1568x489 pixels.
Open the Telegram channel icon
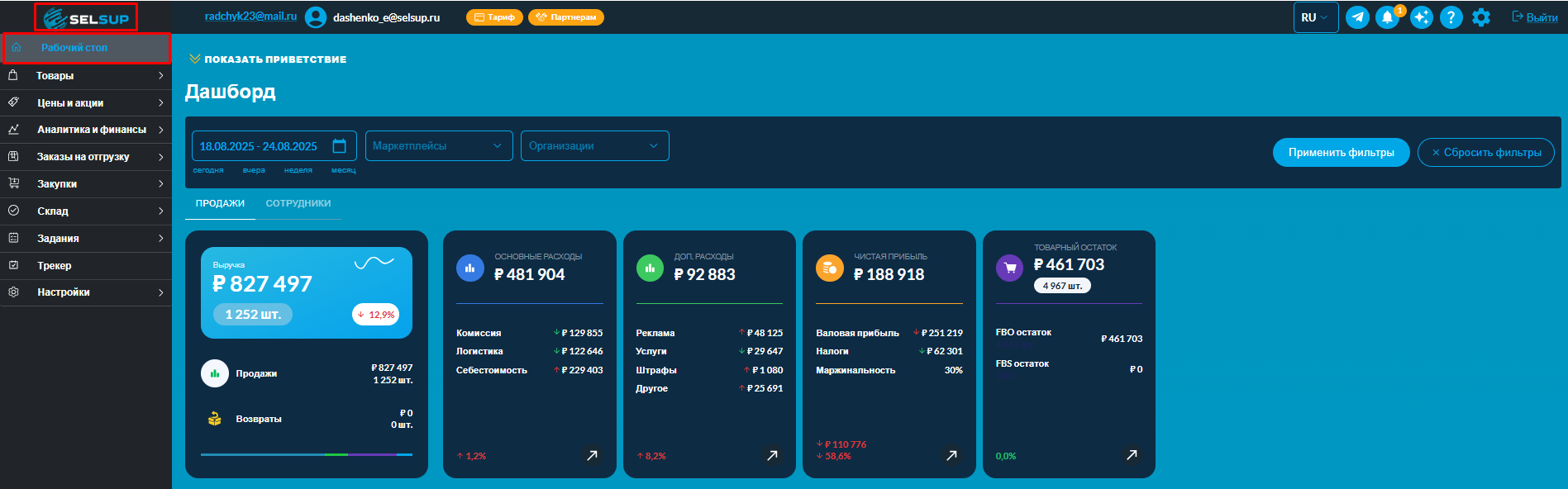1357,17
